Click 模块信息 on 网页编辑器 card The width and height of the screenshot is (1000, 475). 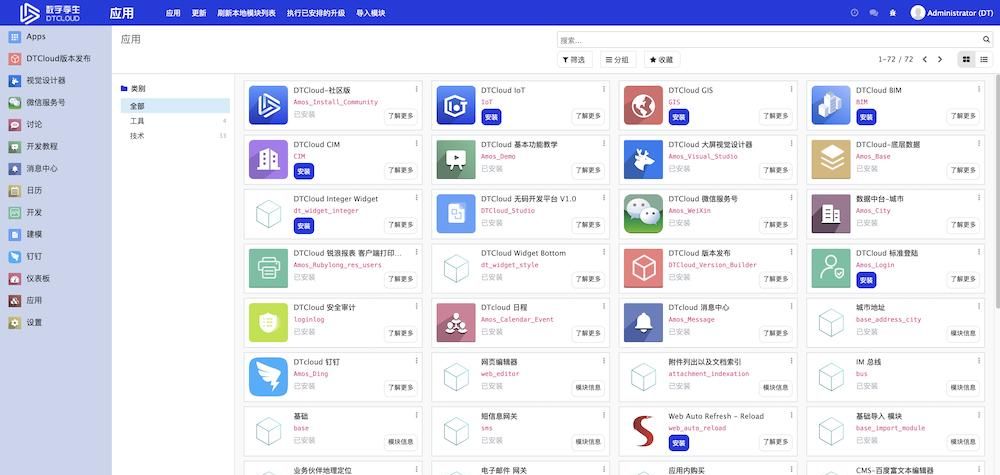588,387
